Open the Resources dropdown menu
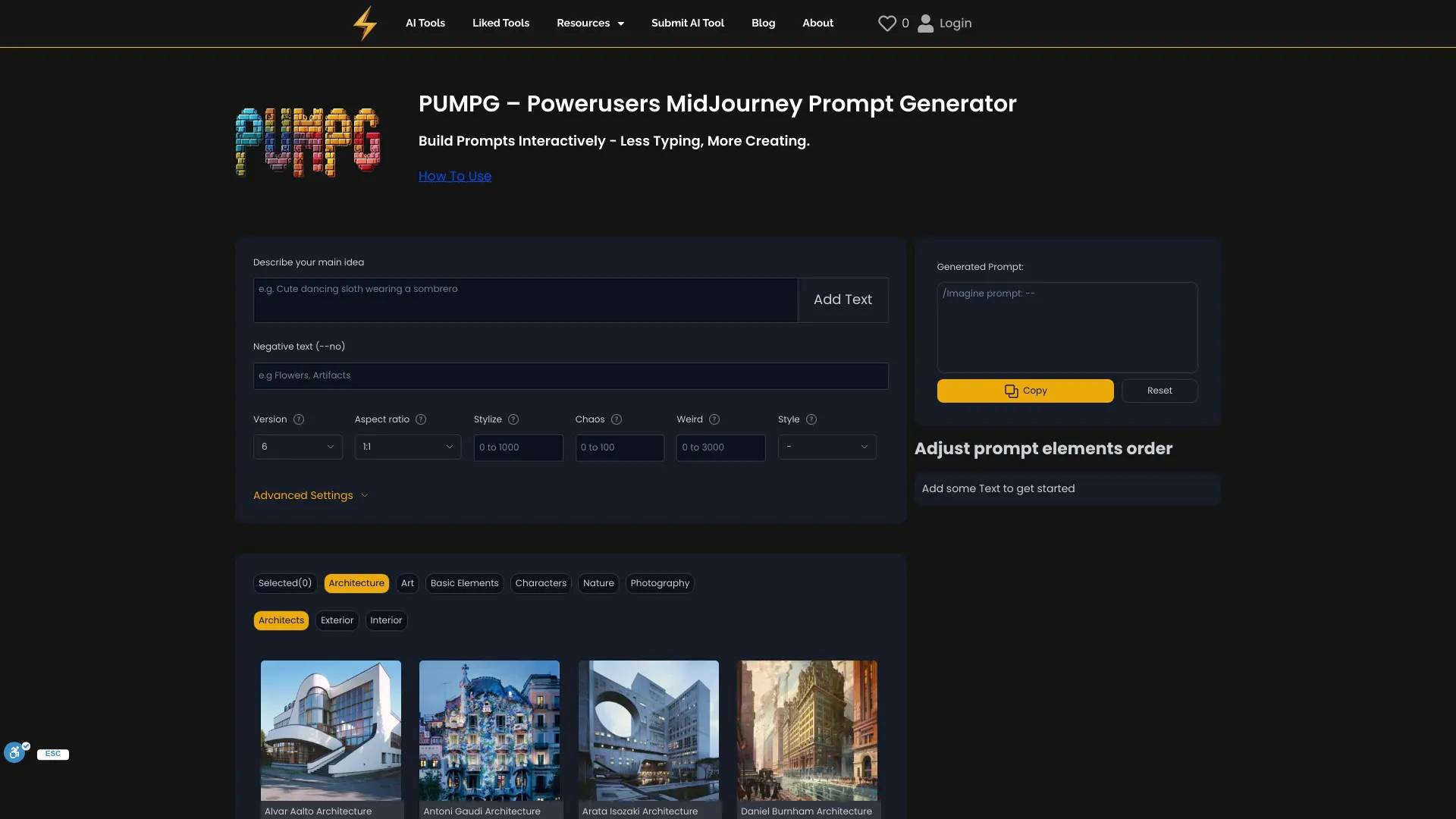The height and width of the screenshot is (819, 1456). pos(590,24)
